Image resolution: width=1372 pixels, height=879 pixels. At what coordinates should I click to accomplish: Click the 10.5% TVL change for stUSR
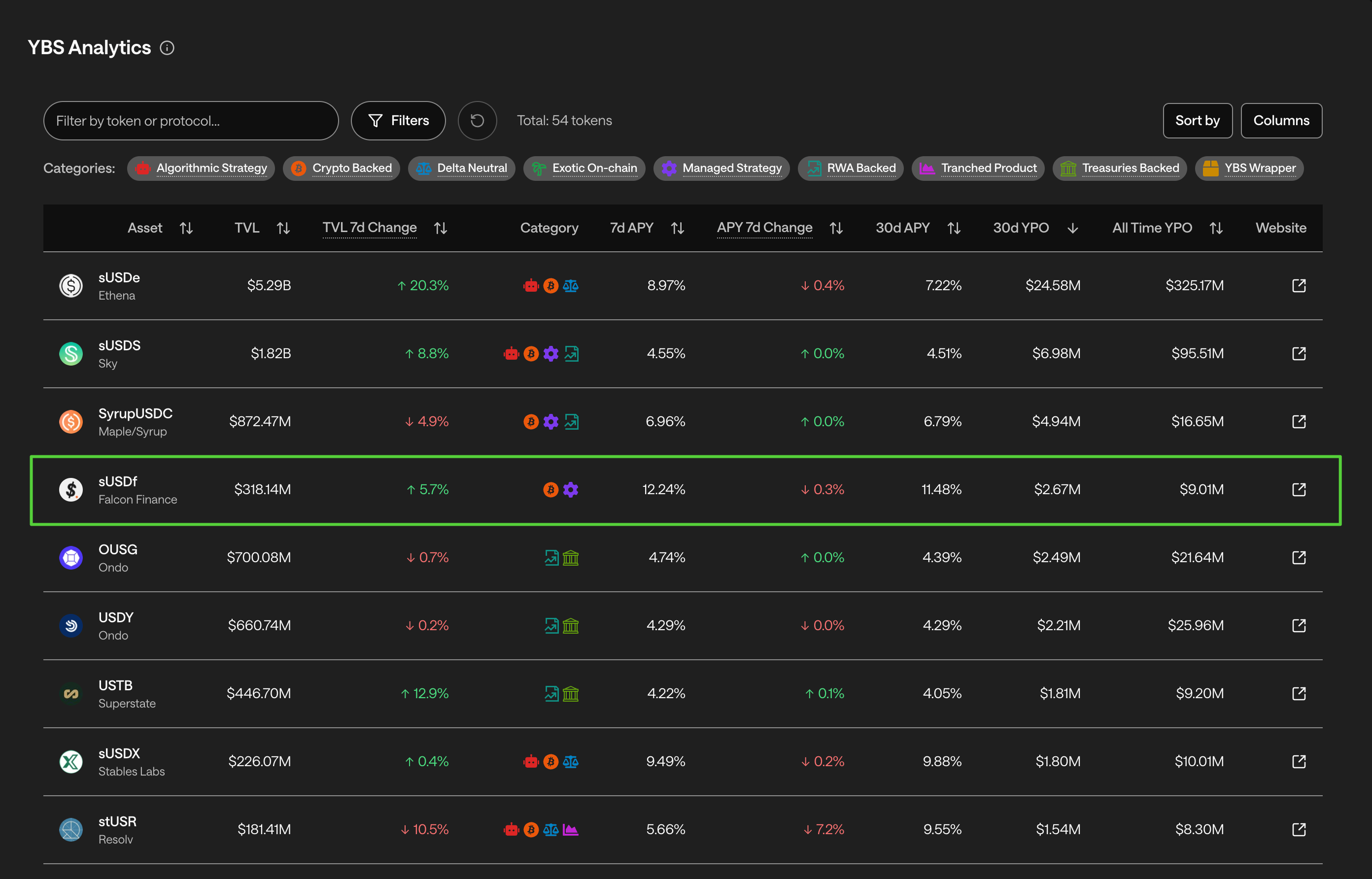425,829
